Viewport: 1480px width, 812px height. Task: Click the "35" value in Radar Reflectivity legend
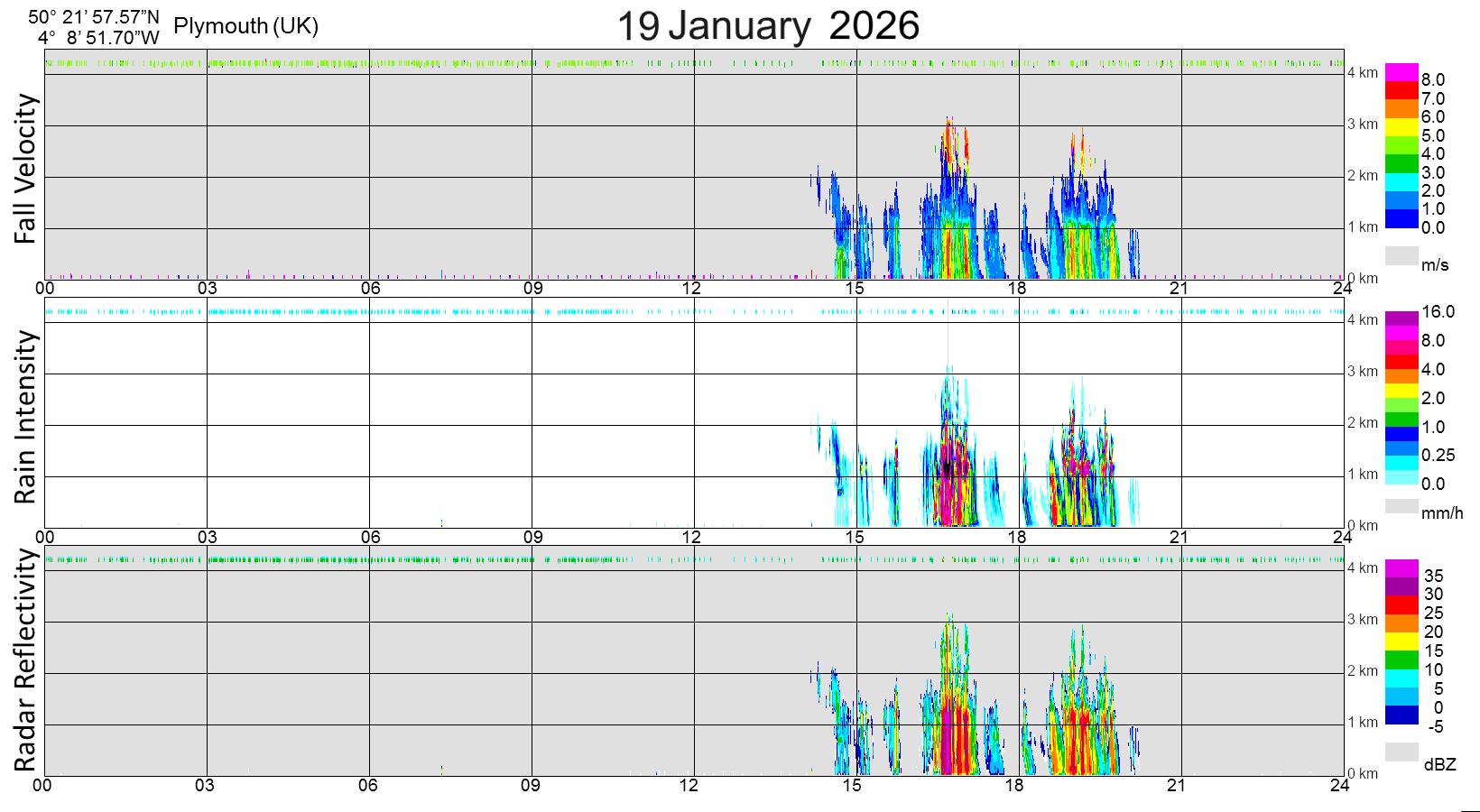click(x=1434, y=576)
